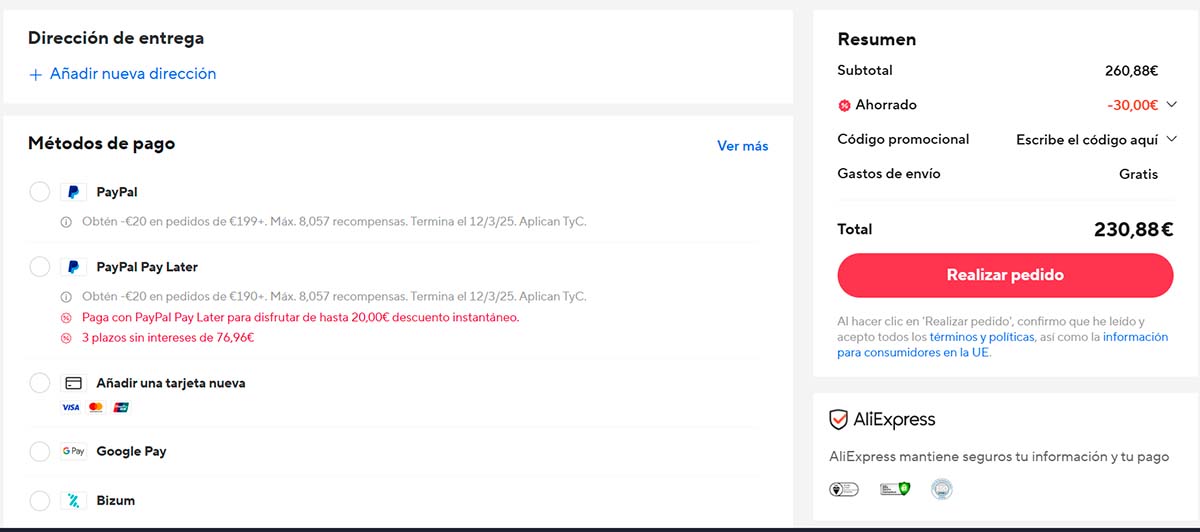Viewport: 1200px width, 532px height.
Task: Select the PayPal Pay Later radio button
Action: 40,267
